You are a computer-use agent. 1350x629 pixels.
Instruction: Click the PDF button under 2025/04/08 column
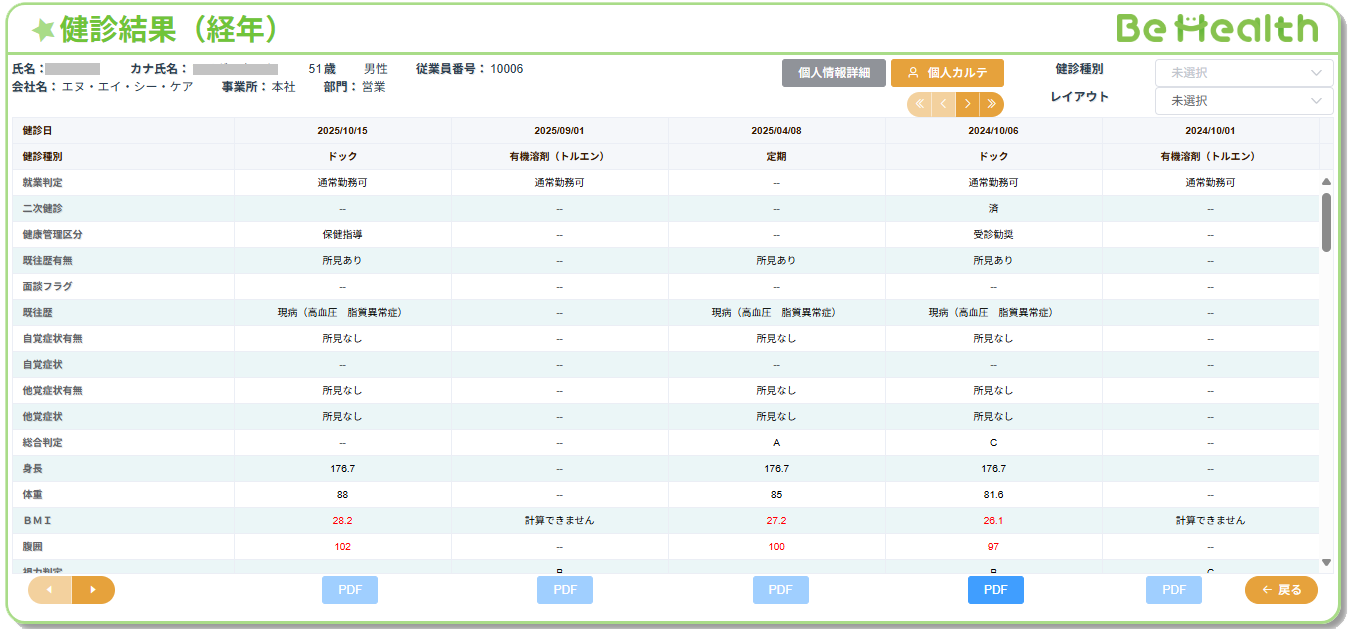780,590
